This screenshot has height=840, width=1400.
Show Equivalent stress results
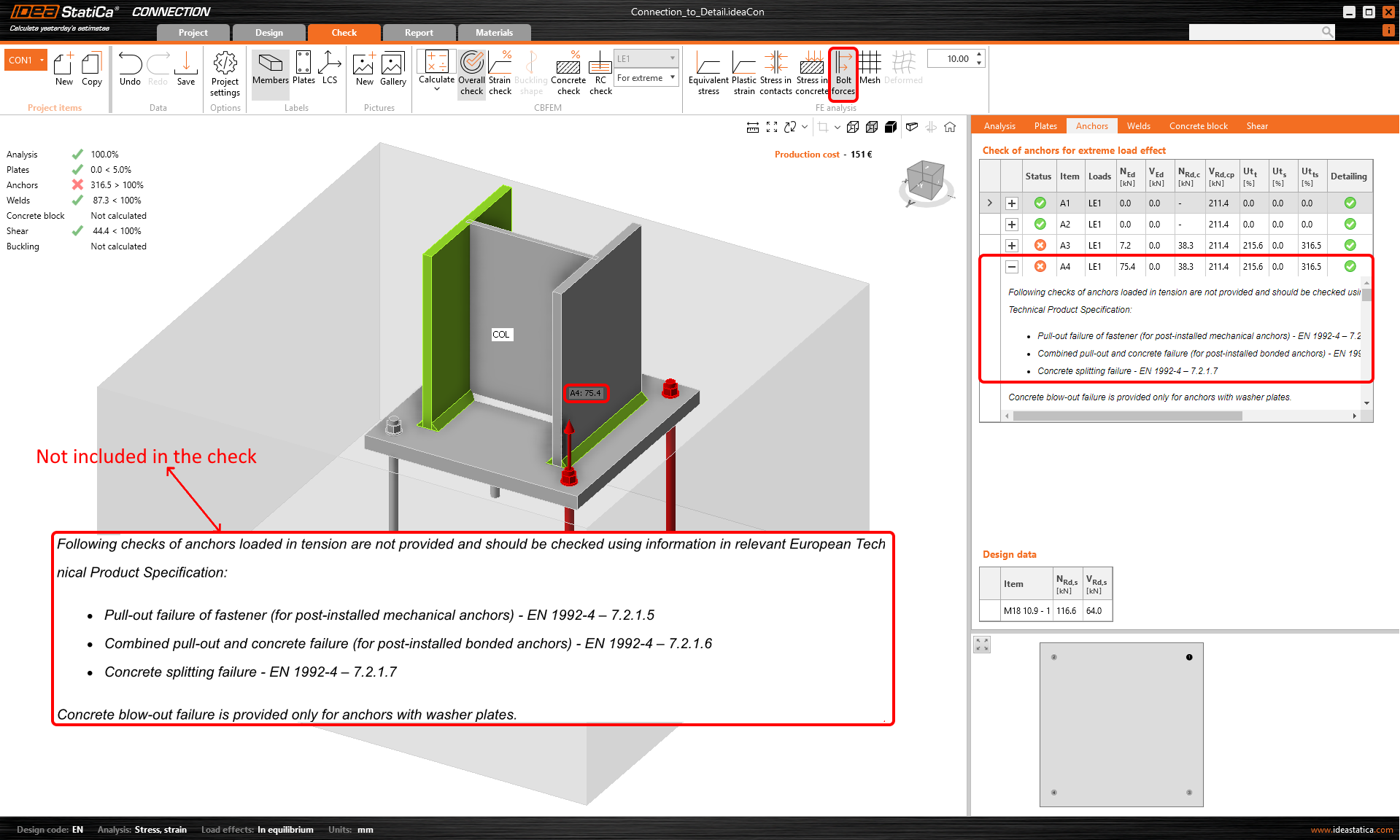[x=708, y=72]
